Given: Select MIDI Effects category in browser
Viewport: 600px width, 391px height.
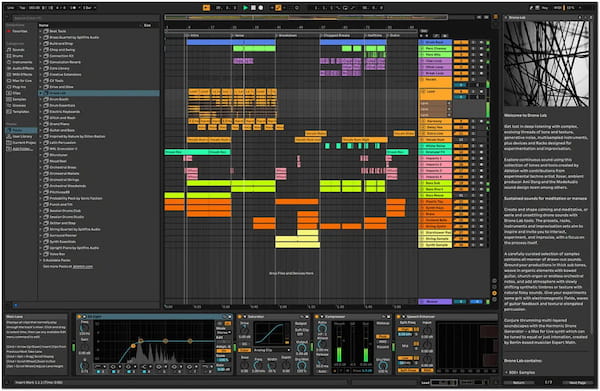Looking at the screenshot, I should click(22, 75).
